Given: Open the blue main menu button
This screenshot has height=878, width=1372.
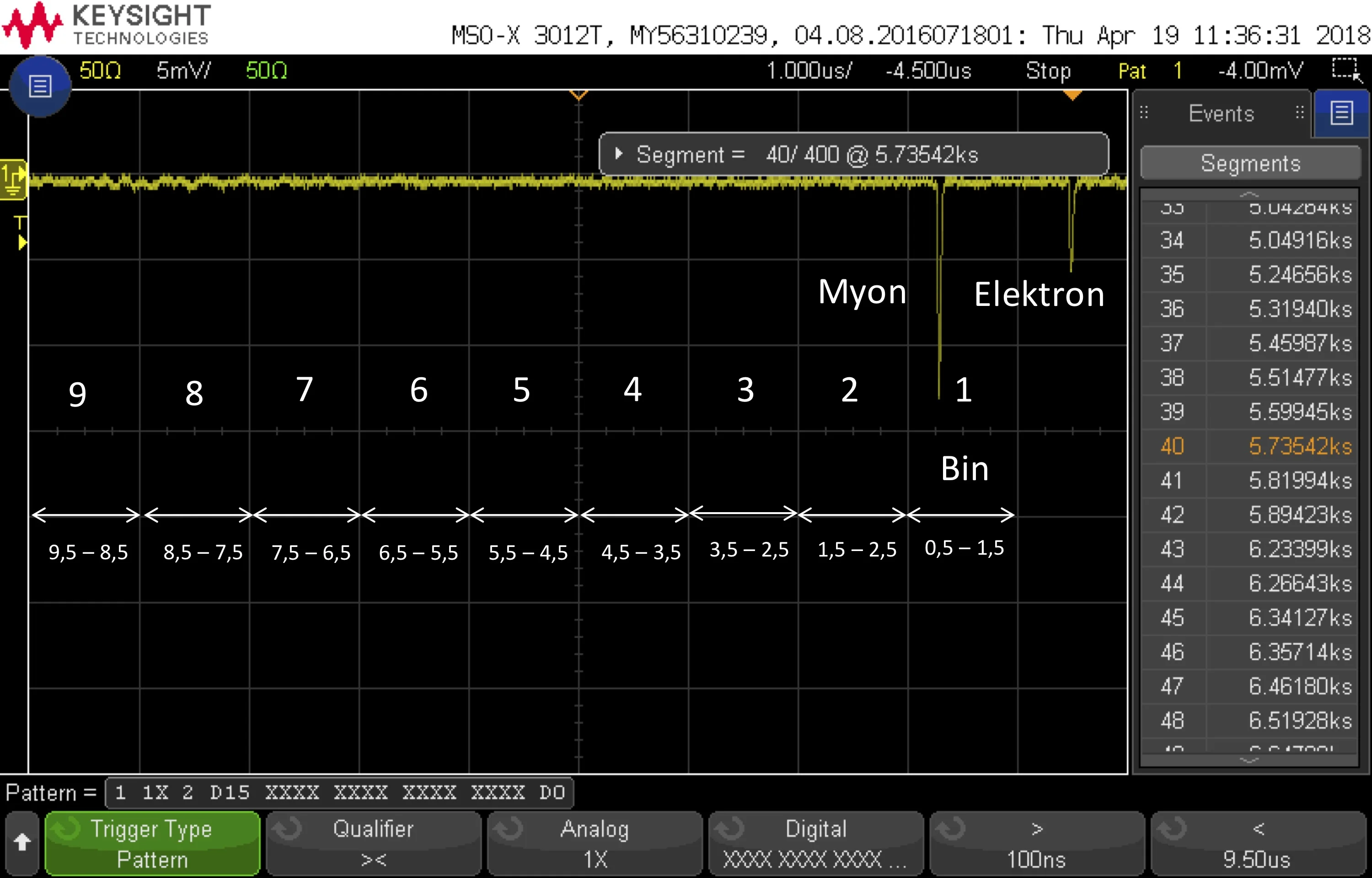Looking at the screenshot, I should (x=40, y=87).
